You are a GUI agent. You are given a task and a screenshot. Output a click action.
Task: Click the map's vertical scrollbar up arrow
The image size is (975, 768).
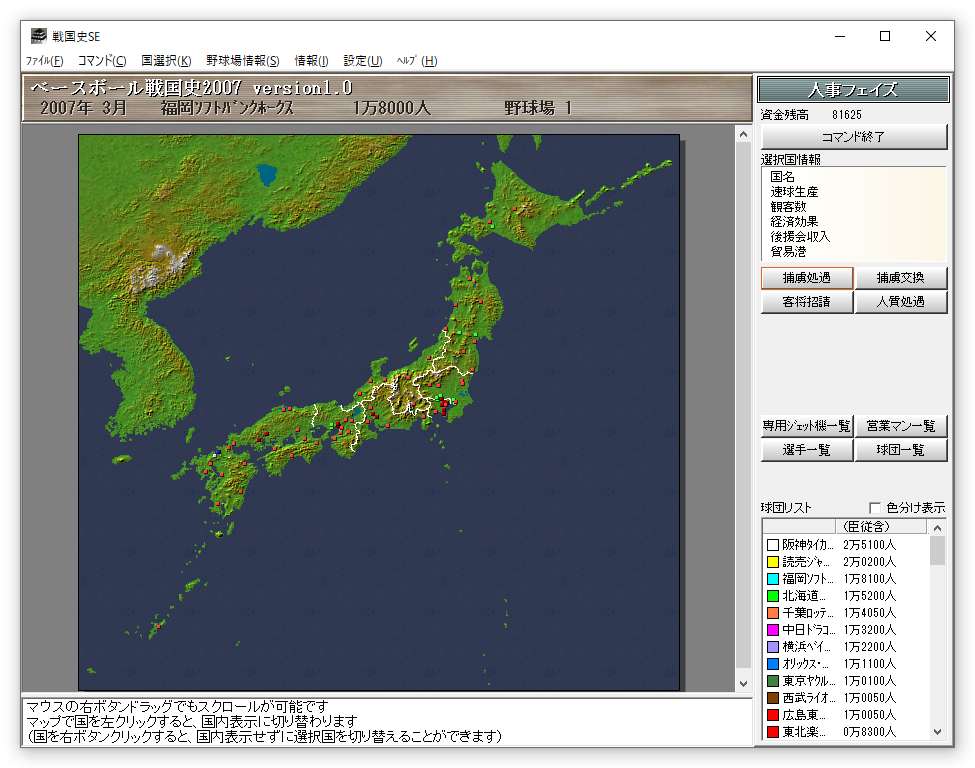(x=743, y=133)
